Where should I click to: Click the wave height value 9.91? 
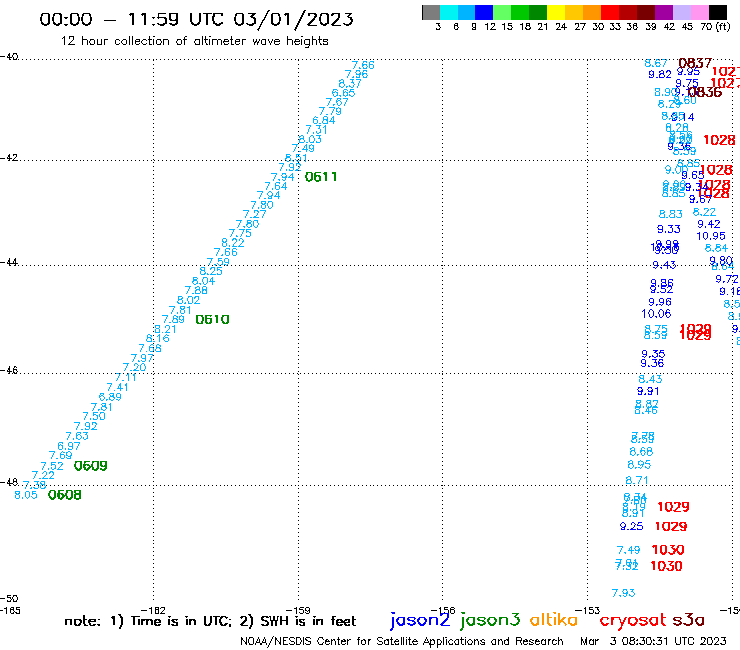click(648, 391)
